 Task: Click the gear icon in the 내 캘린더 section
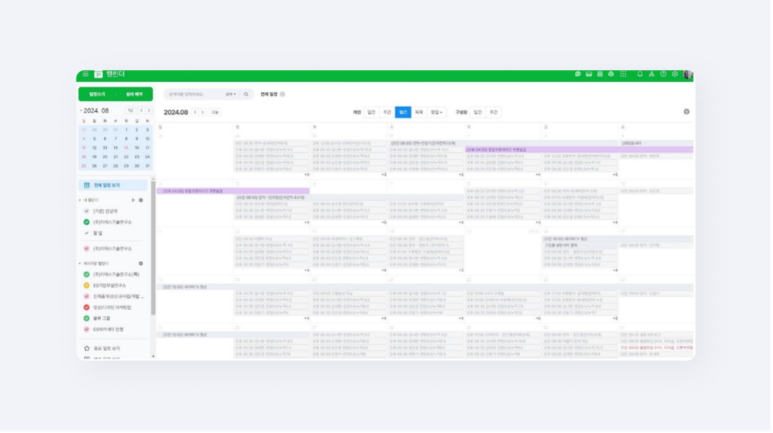[141, 201]
